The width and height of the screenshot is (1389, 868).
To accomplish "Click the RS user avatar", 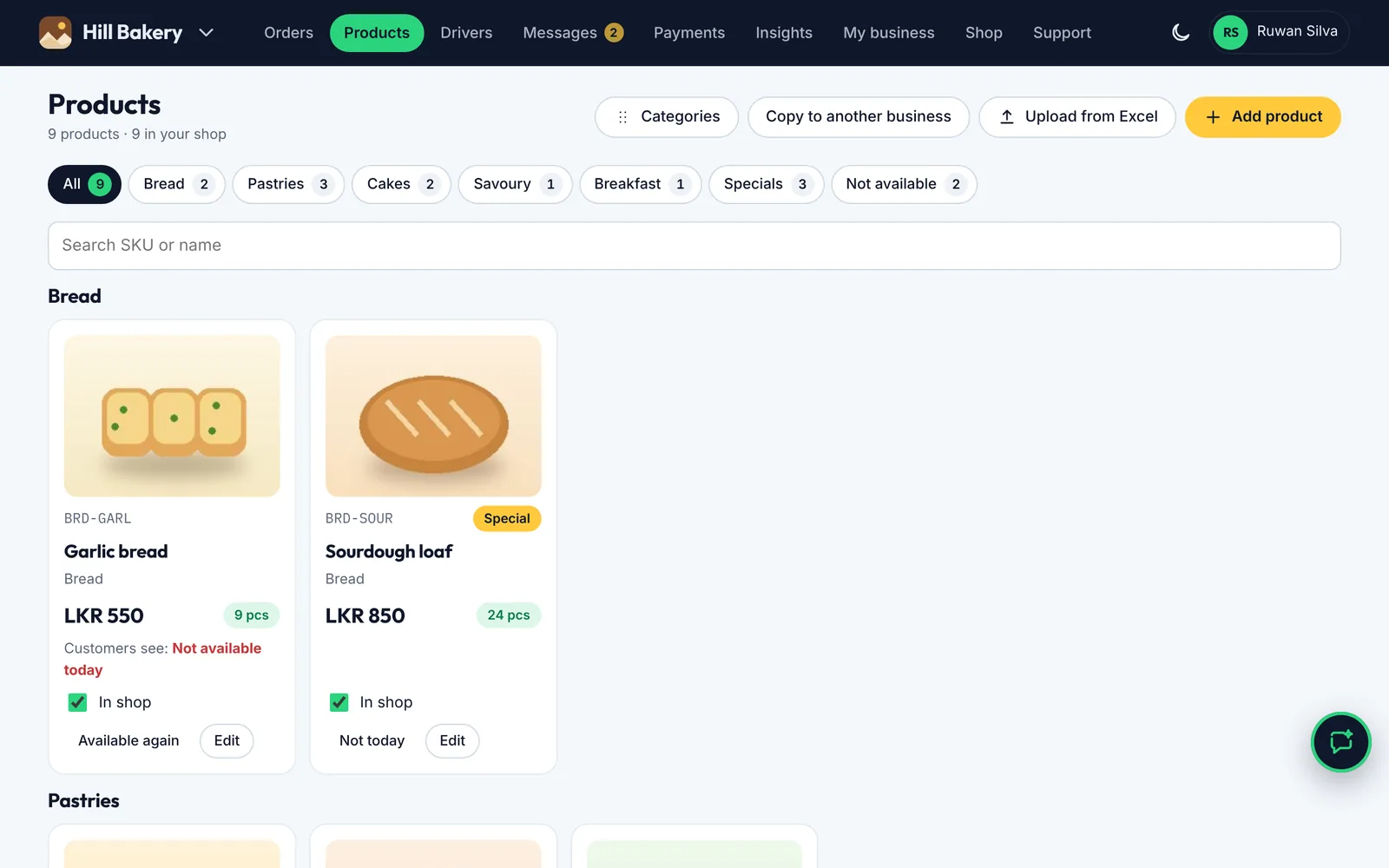I will coord(1230,33).
